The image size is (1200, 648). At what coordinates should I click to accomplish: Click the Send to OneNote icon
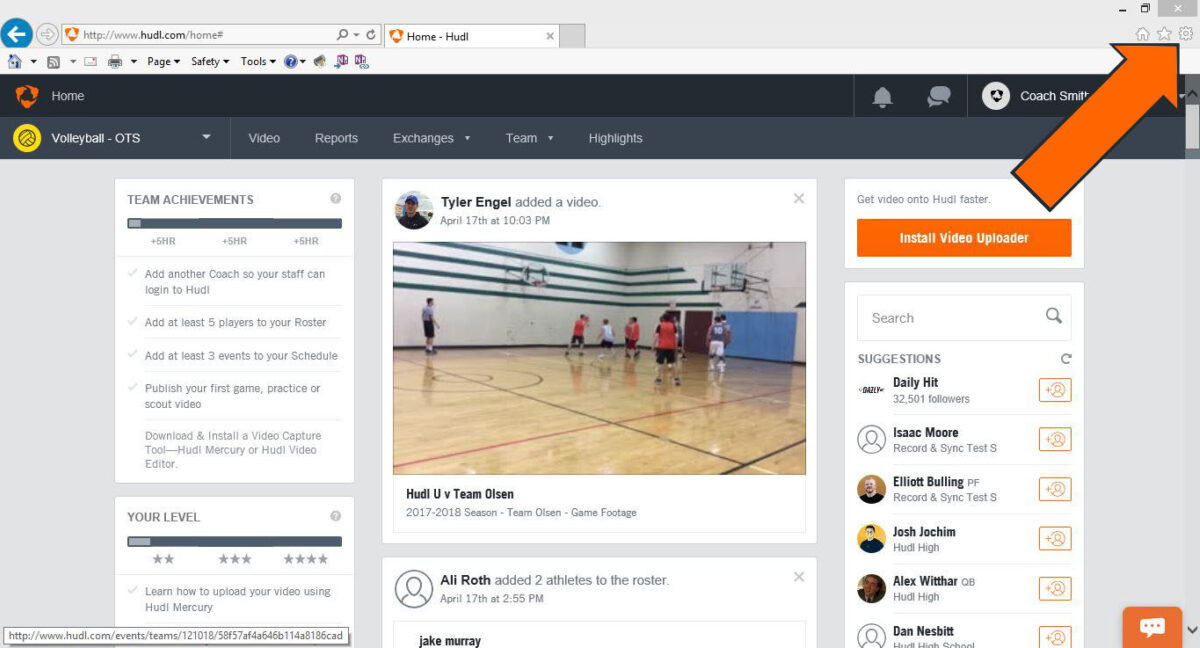pyautogui.click(x=342, y=62)
